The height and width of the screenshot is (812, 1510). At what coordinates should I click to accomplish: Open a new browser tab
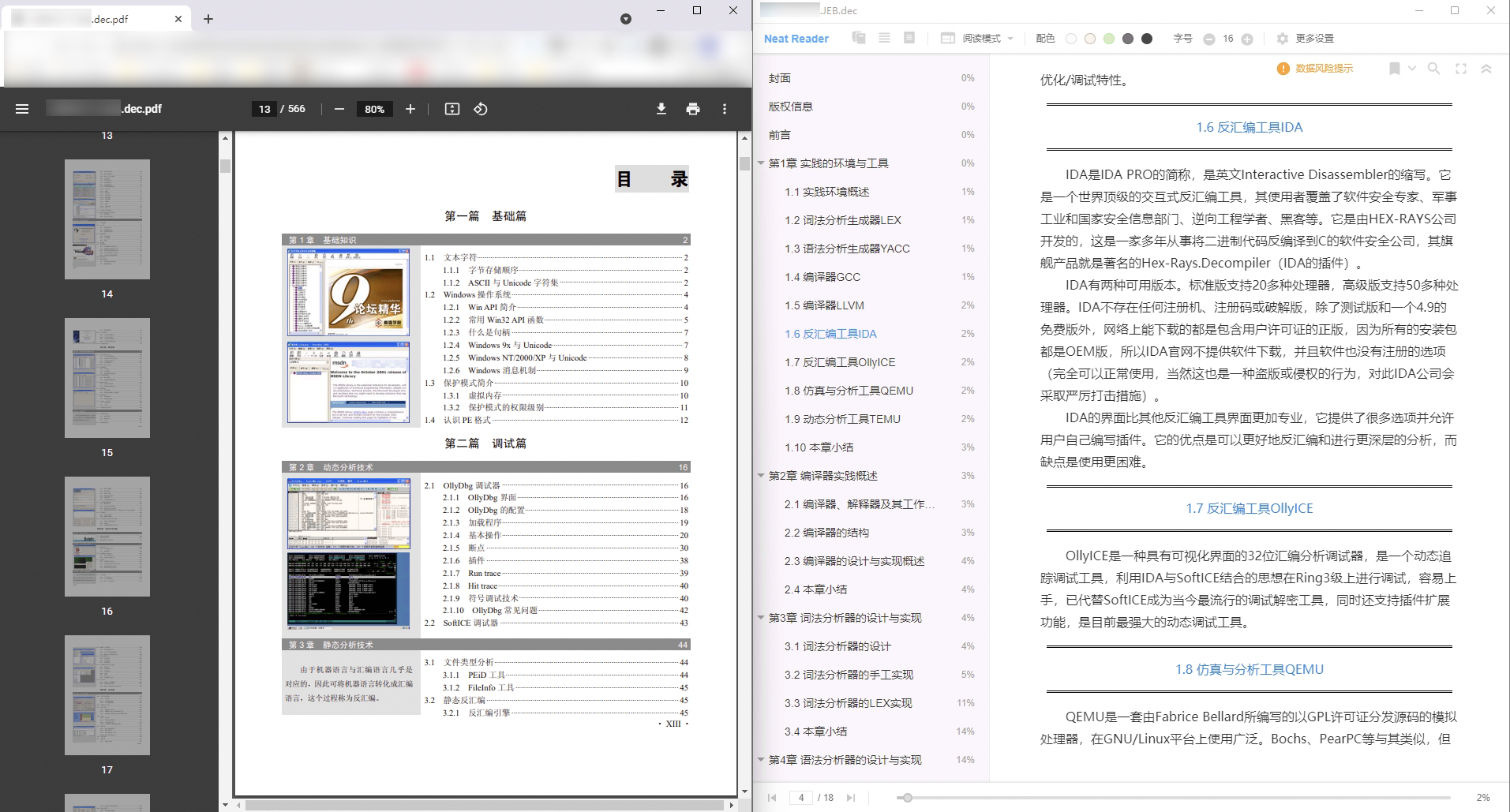click(208, 19)
